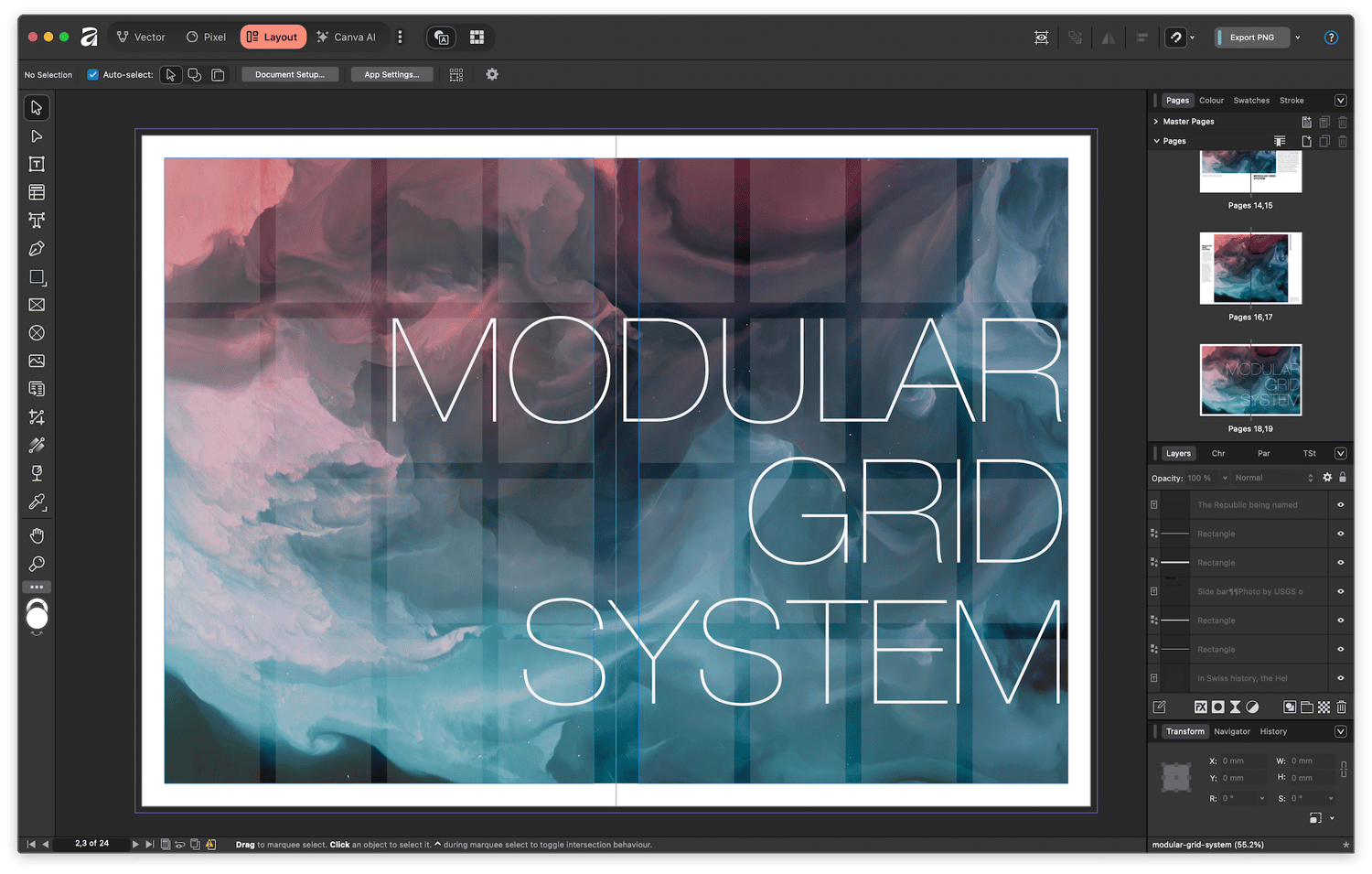1372x874 pixels.
Task: Open the layer effects FX icon
Action: point(1201,707)
